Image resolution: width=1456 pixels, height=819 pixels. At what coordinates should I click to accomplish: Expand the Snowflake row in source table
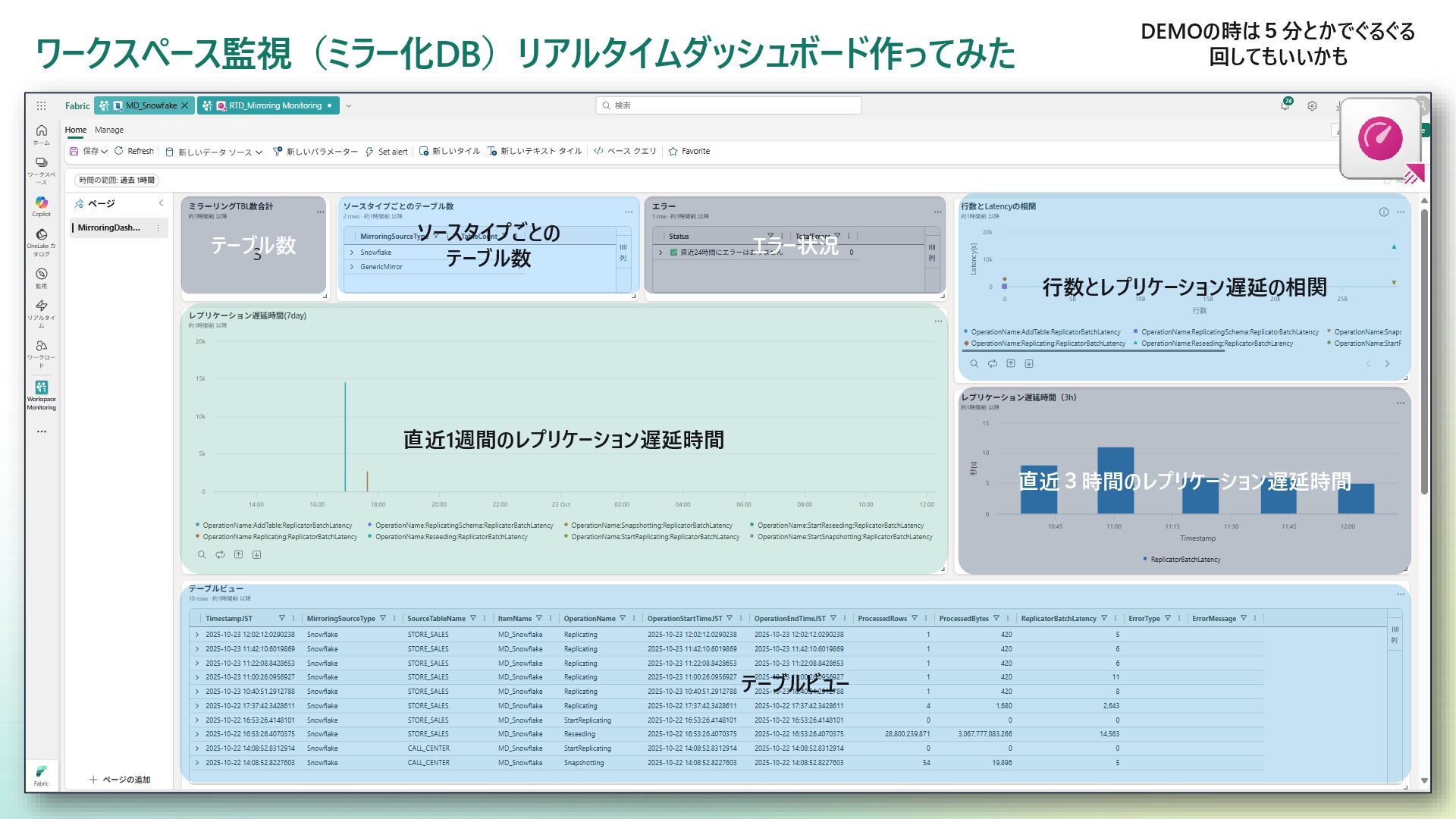pyautogui.click(x=352, y=253)
